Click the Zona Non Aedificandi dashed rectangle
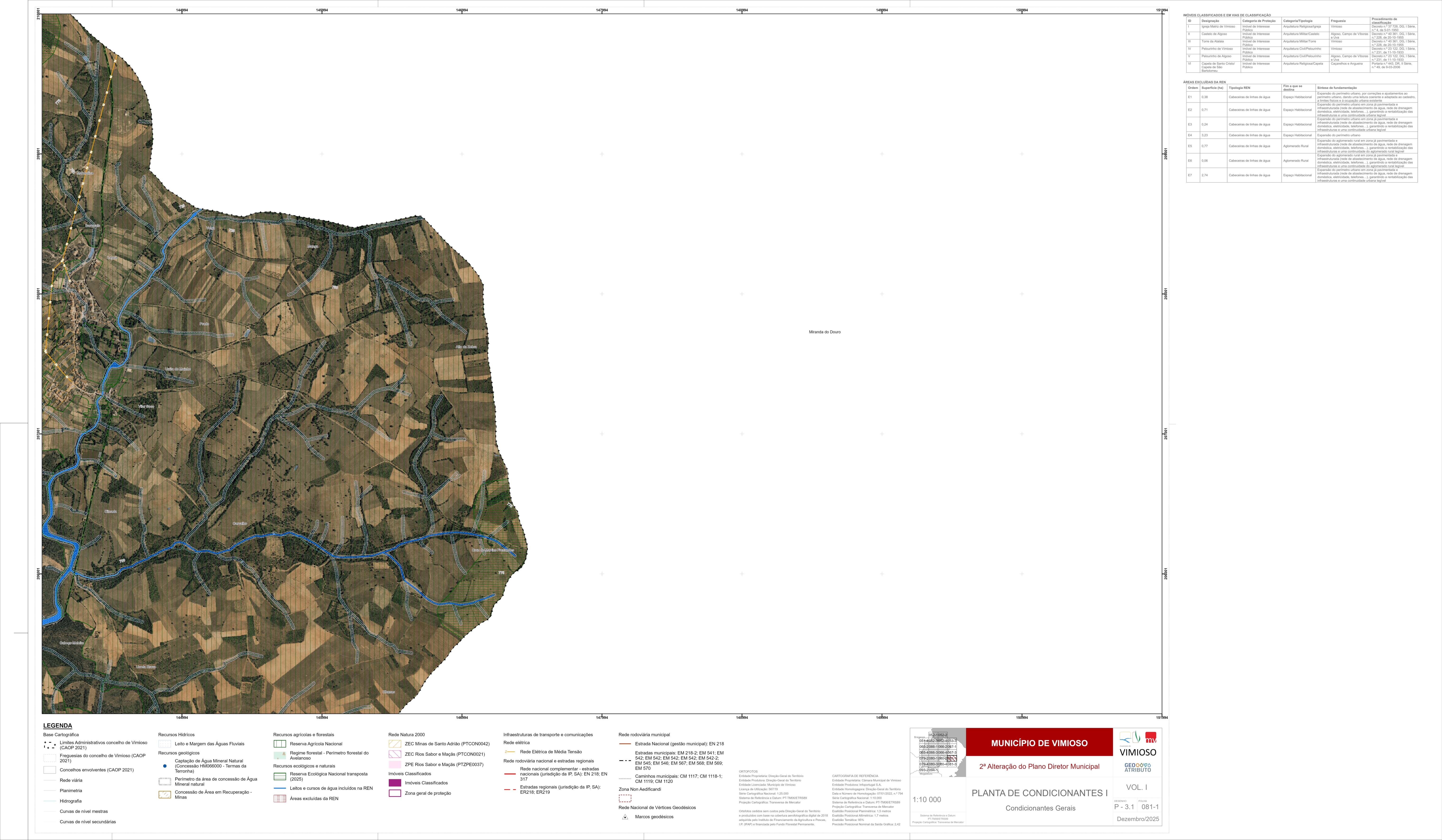 (625, 798)
